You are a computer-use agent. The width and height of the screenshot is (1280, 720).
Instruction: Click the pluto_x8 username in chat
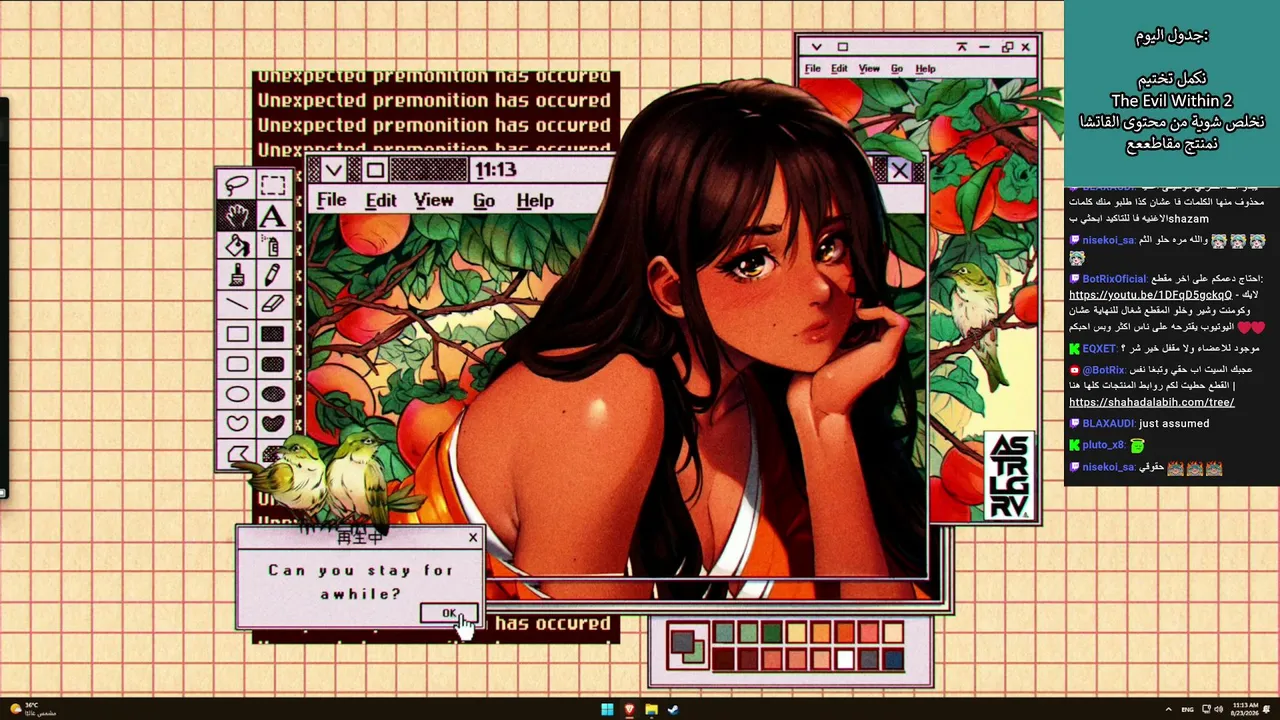[x=1103, y=445]
